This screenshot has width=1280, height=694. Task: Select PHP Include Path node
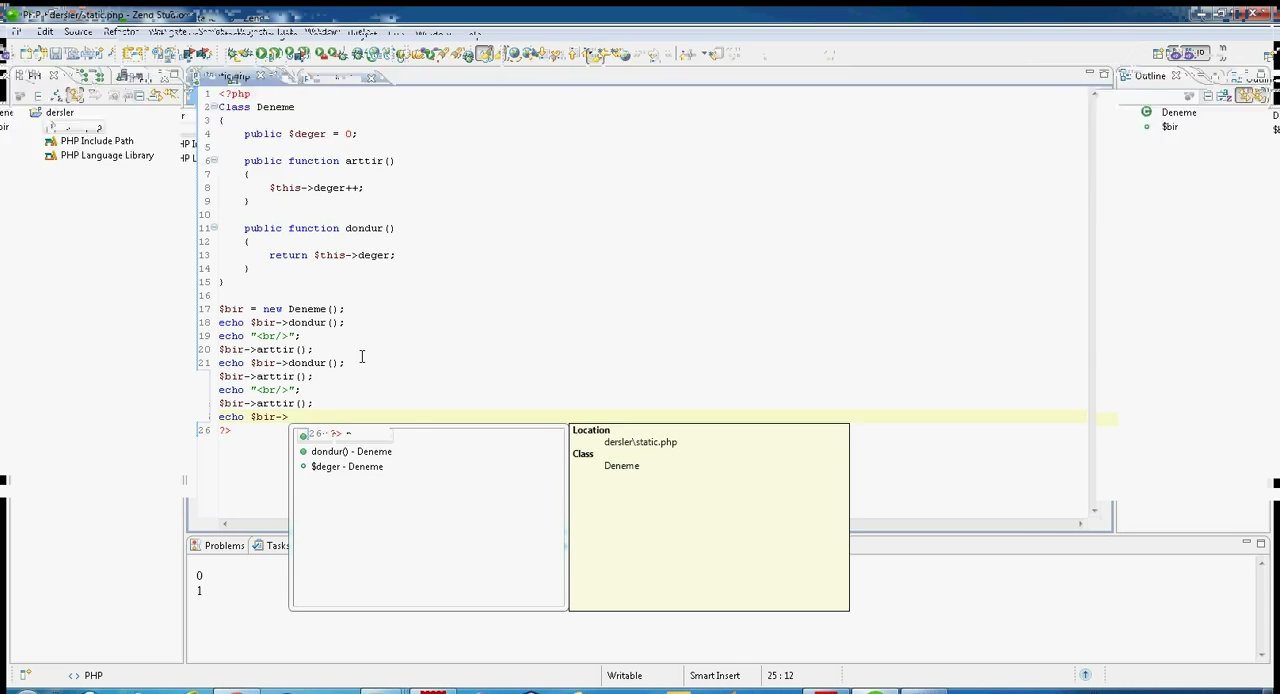tap(97, 141)
